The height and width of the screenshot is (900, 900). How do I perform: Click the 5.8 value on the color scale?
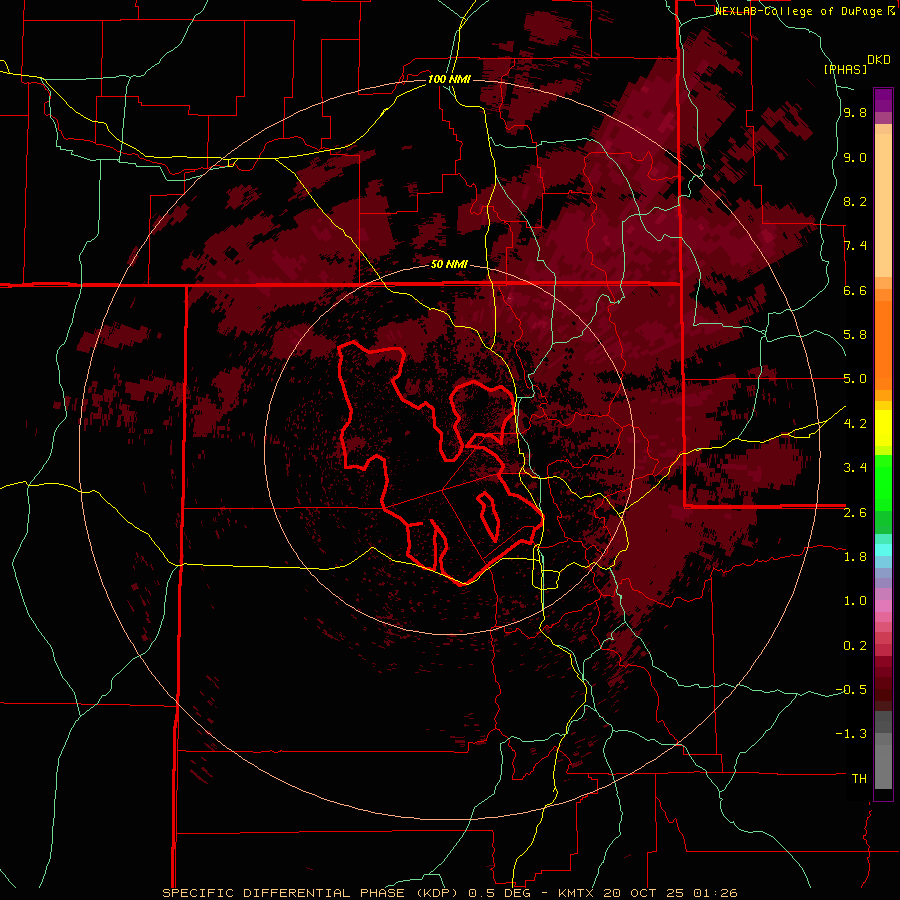855,335
